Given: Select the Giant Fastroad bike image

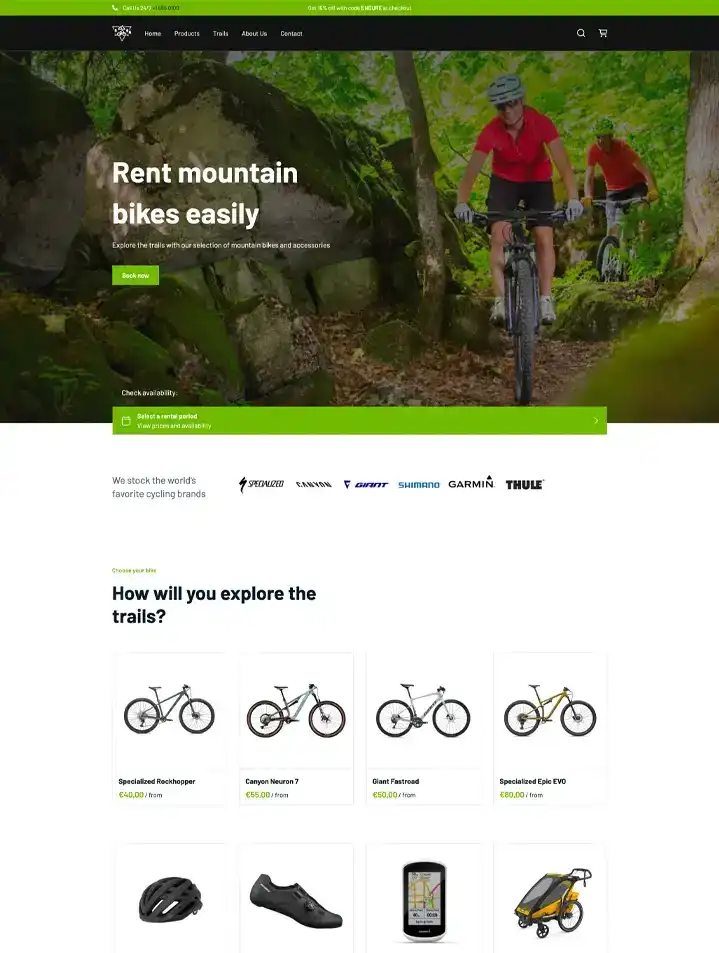Looking at the screenshot, I should click(x=423, y=711).
